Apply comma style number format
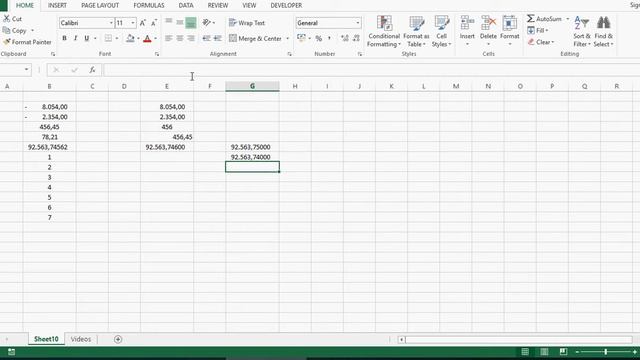This screenshot has width=640, height=360. click(329, 38)
